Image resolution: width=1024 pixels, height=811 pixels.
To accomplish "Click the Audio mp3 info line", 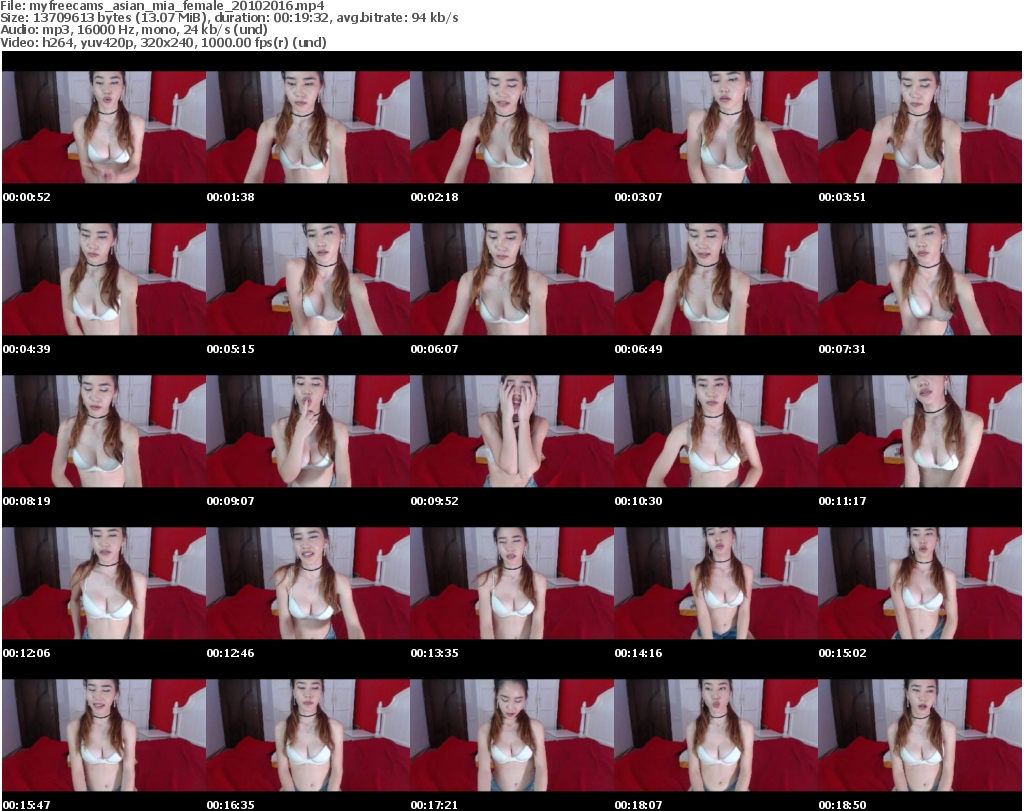I will point(134,30).
